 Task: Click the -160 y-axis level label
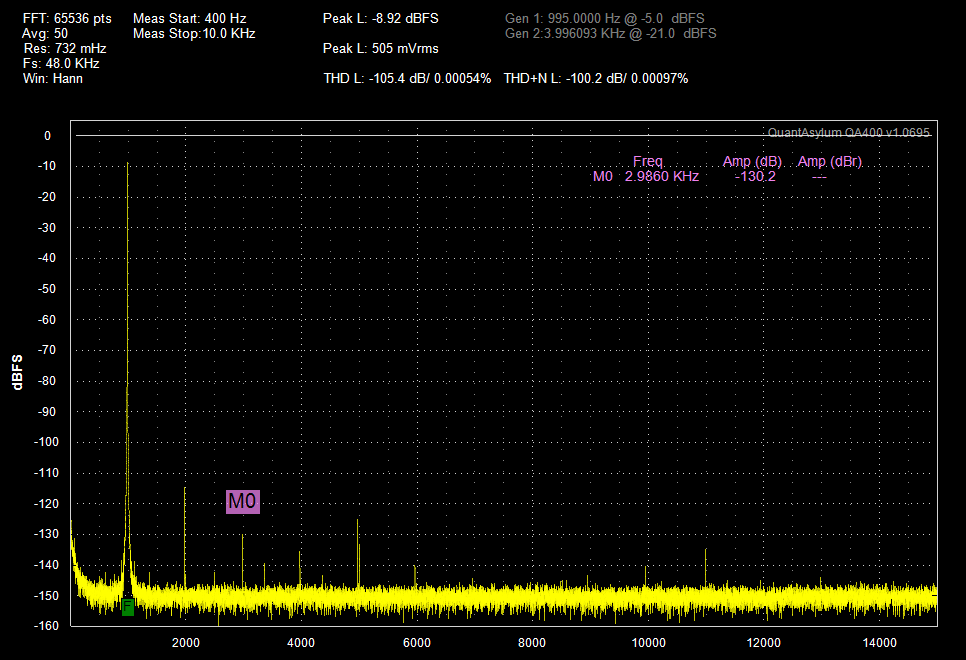point(46,626)
